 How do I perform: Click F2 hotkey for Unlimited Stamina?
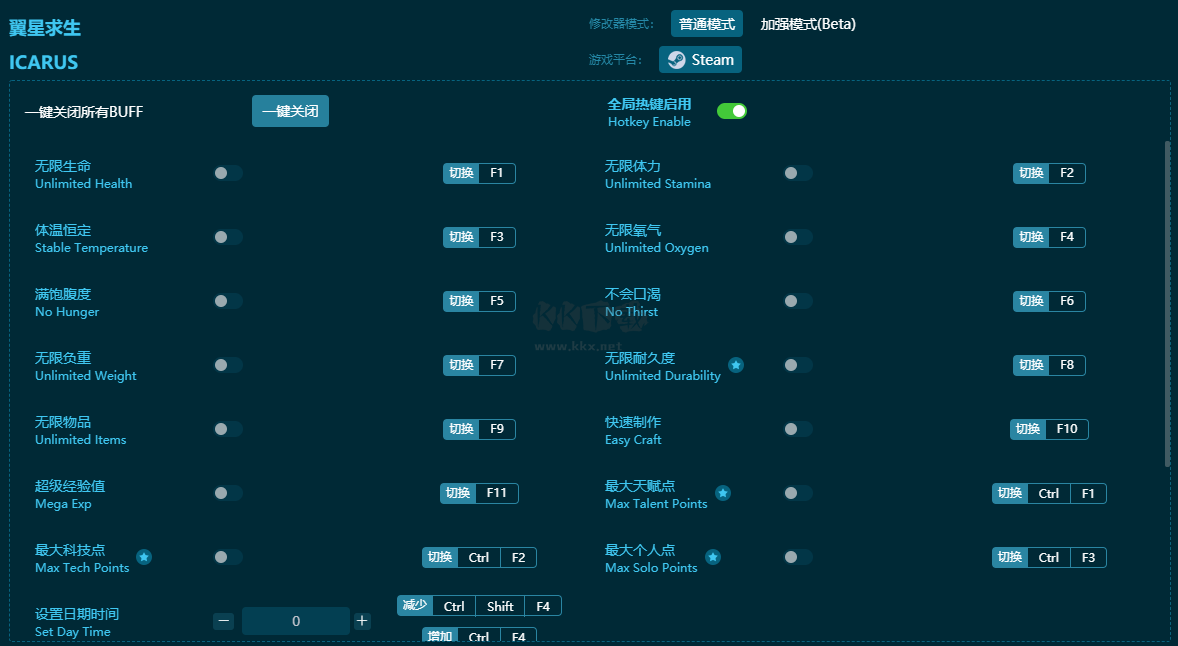click(1067, 173)
